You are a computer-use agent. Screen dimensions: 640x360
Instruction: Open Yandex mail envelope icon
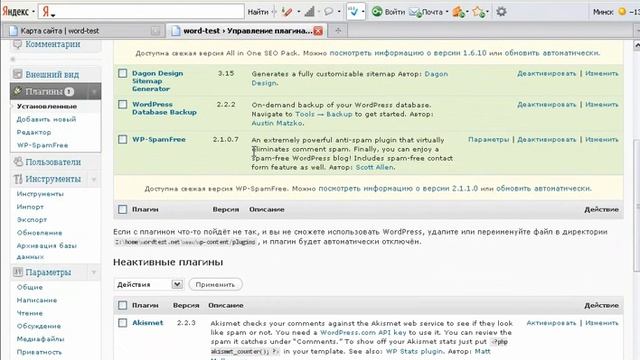(415, 12)
